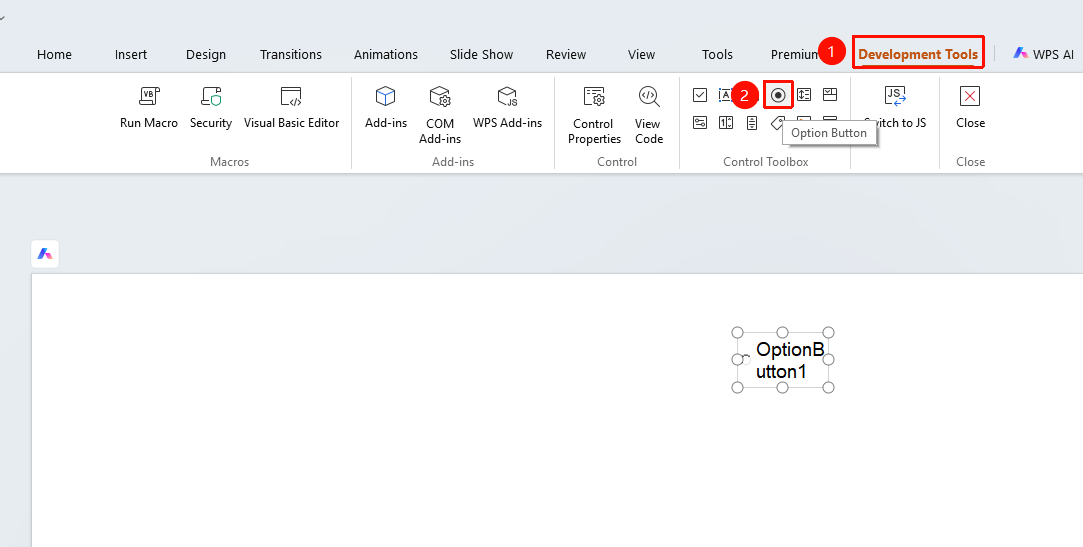Click the OptionButton1 radio circle
The width and height of the screenshot is (1083, 547).
tap(746, 360)
